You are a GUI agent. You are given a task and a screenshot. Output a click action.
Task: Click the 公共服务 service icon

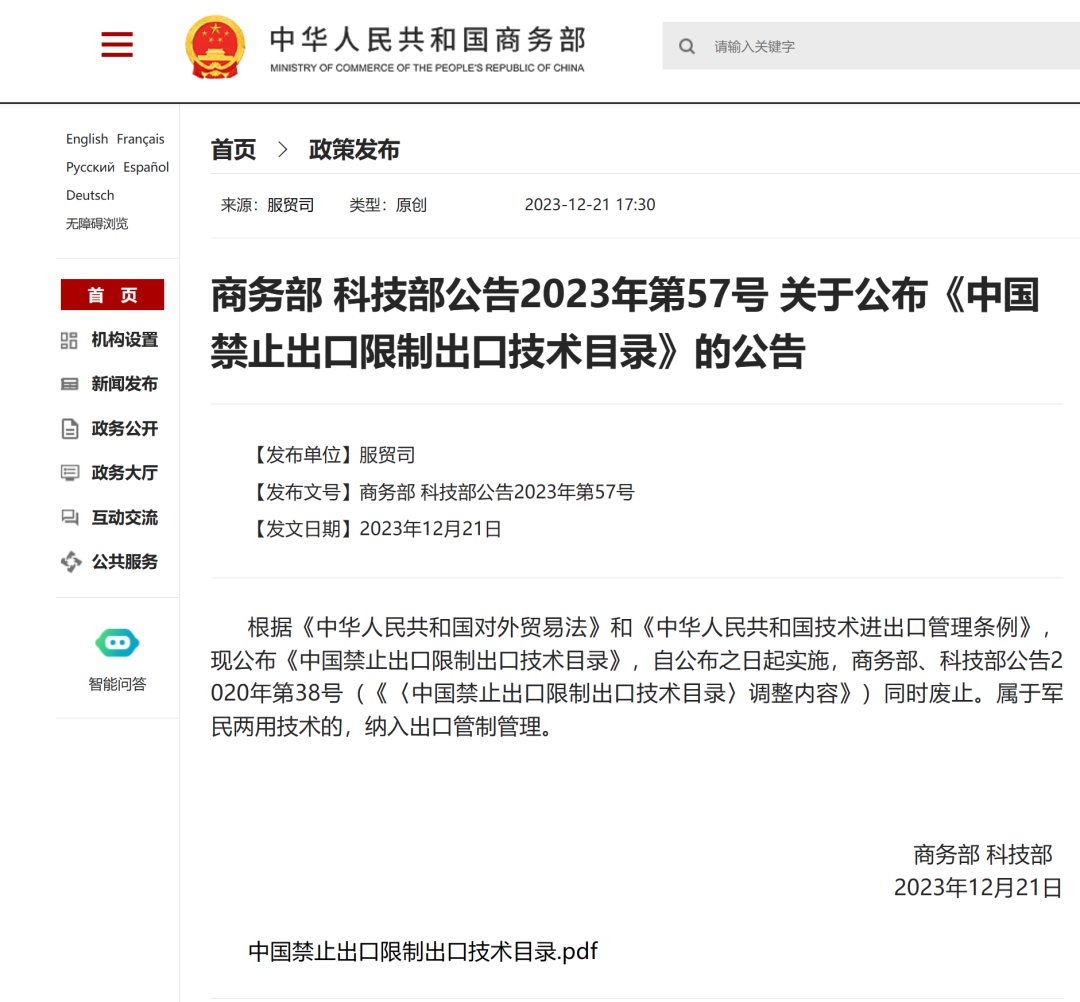(70, 562)
